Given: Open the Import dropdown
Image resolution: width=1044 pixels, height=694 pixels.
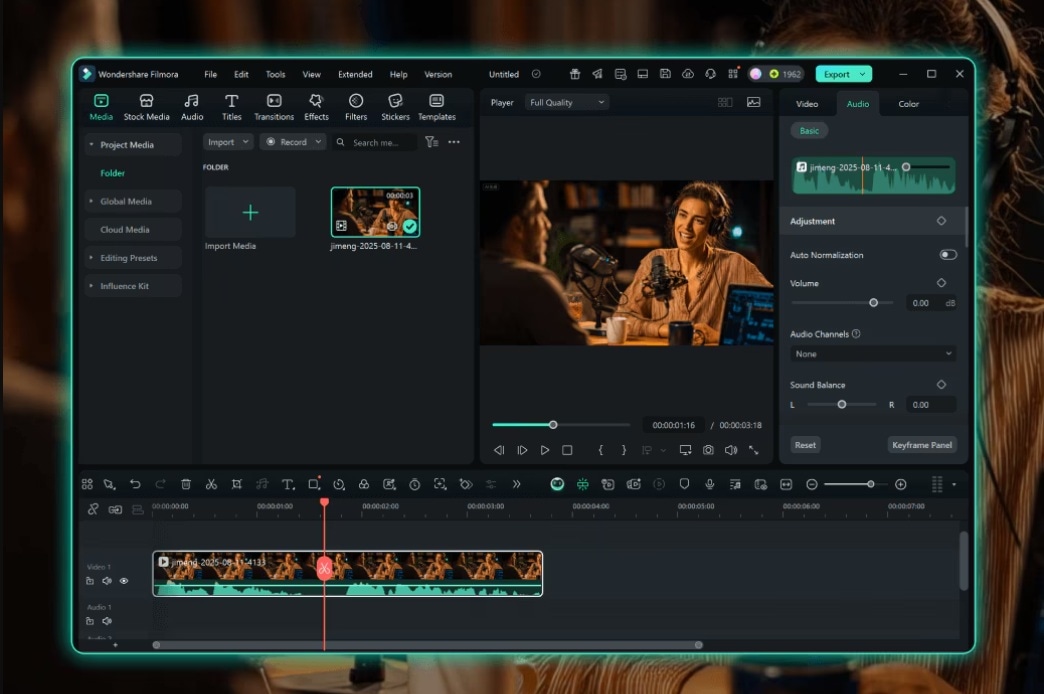Looking at the screenshot, I should pyautogui.click(x=228, y=142).
